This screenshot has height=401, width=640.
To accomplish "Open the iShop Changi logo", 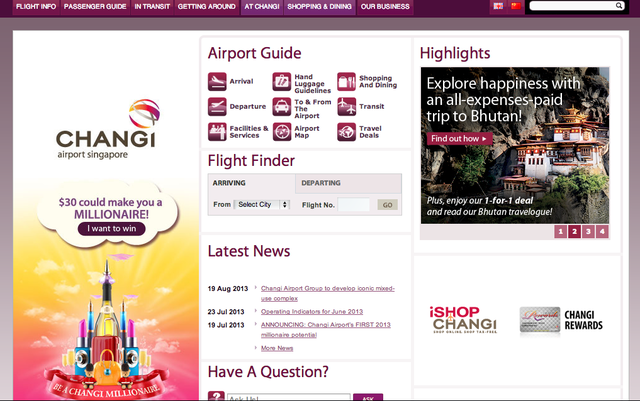I will pyautogui.click(x=463, y=319).
